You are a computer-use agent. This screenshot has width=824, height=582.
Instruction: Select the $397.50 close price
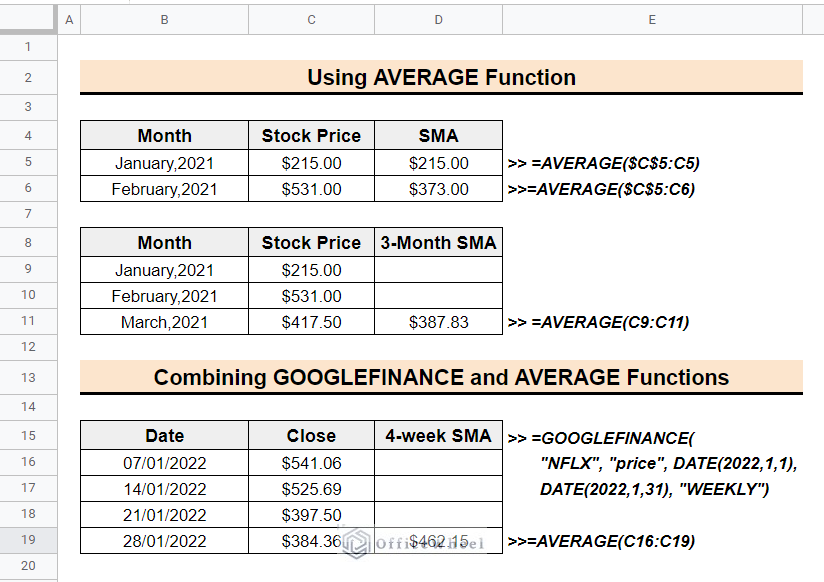312,515
